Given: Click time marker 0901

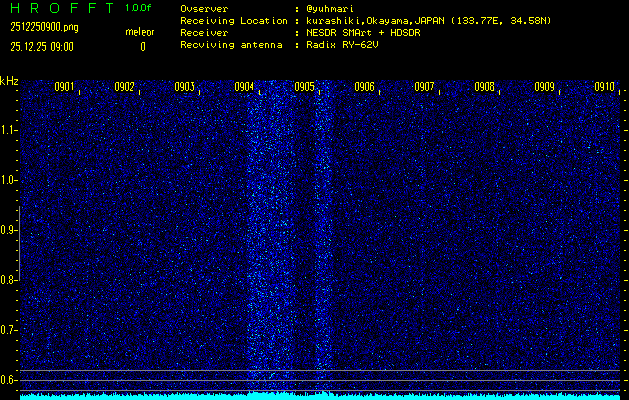Looking at the screenshot, I should [64, 87].
